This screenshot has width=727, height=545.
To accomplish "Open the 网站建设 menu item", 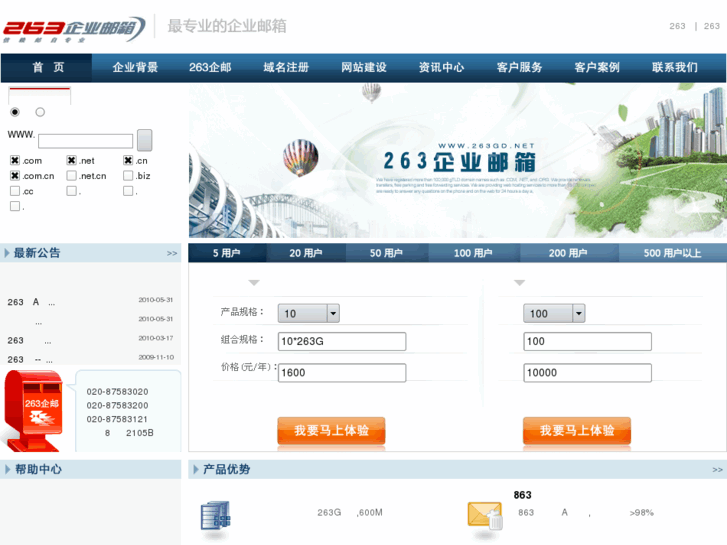I will (x=364, y=68).
